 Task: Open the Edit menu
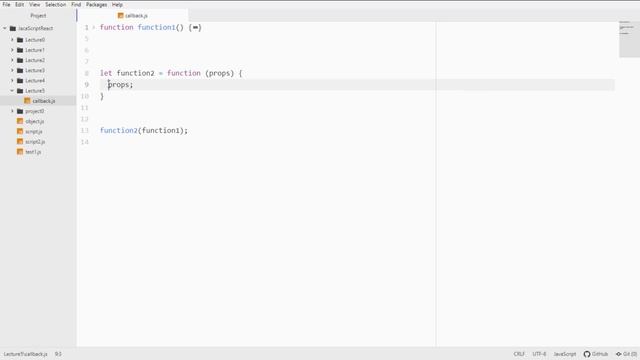point(19,4)
